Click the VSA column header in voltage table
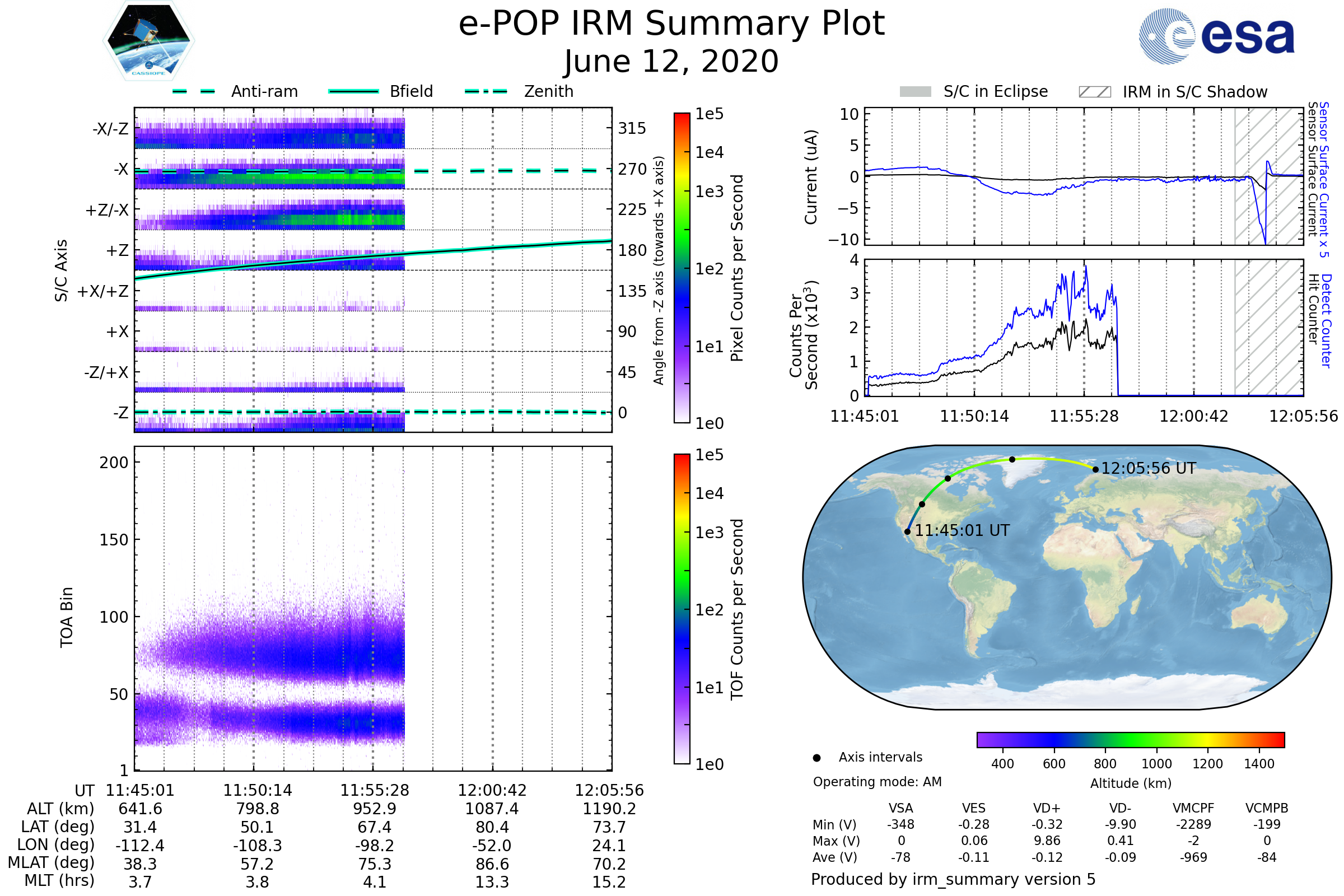The width and height of the screenshot is (1344, 896). point(900,809)
